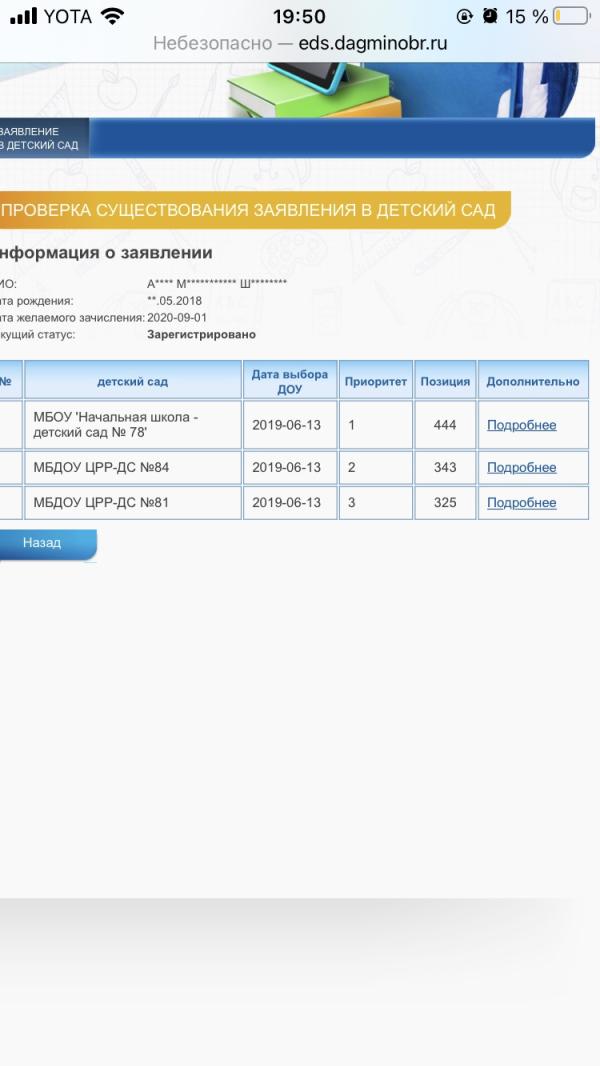Select the cell 'МБДОУ ЦРР-ДС №81'
Image resolution: width=600 pixels, height=1066 pixels.
(133, 502)
